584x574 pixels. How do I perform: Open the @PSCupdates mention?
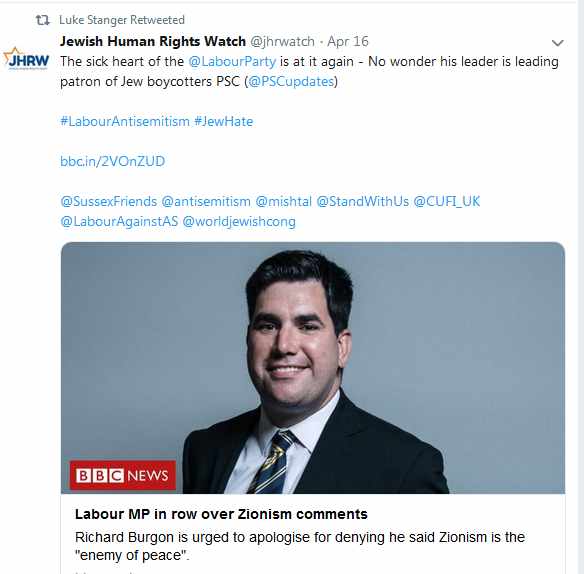[291, 82]
